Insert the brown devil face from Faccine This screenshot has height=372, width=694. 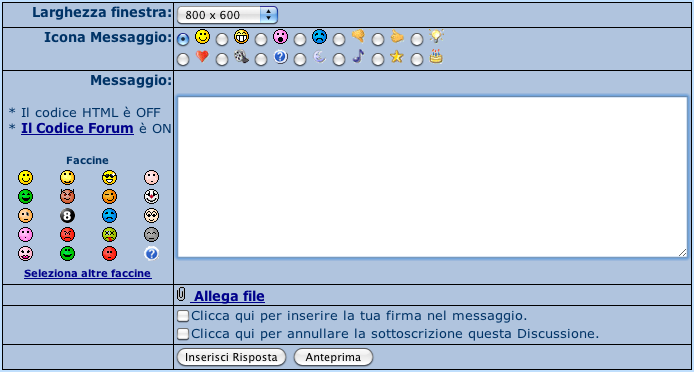(x=67, y=196)
